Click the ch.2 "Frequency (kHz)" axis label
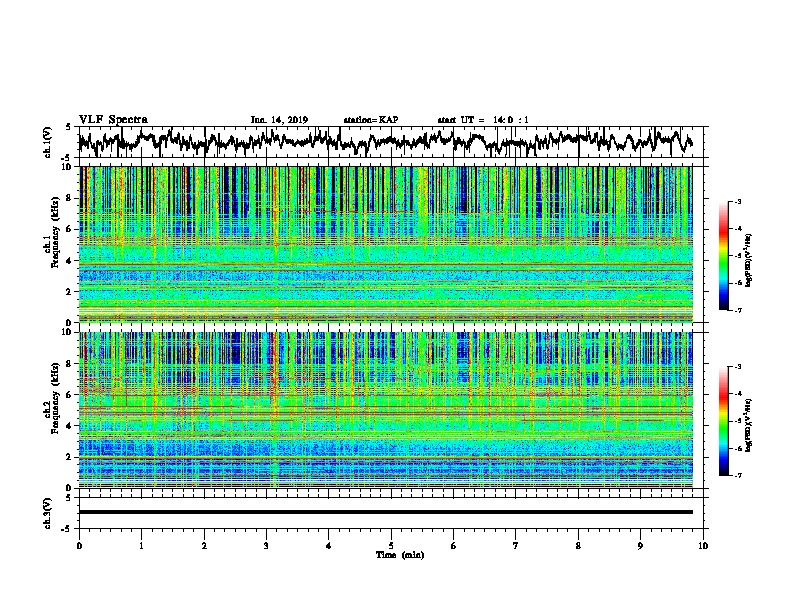Image resolution: width=792 pixels, height=612 pixels. 55,398
